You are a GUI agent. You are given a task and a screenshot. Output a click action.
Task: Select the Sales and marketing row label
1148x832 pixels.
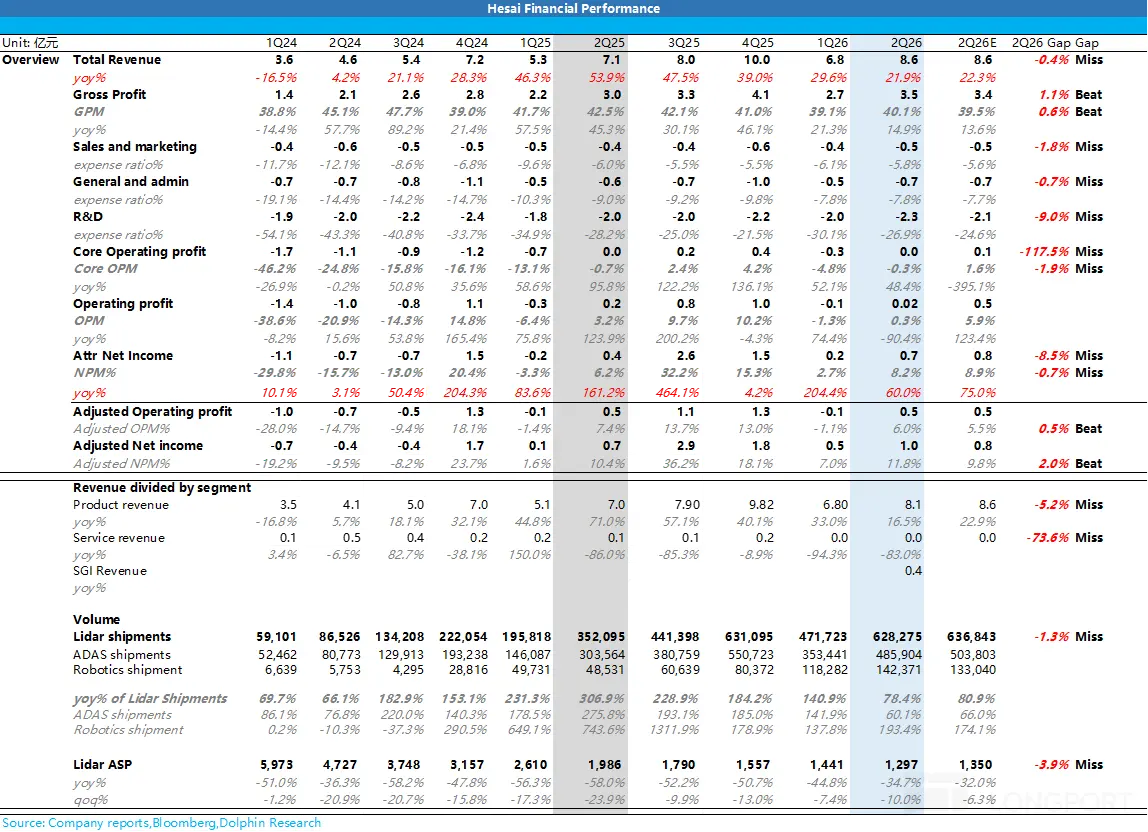click(135, 146)
